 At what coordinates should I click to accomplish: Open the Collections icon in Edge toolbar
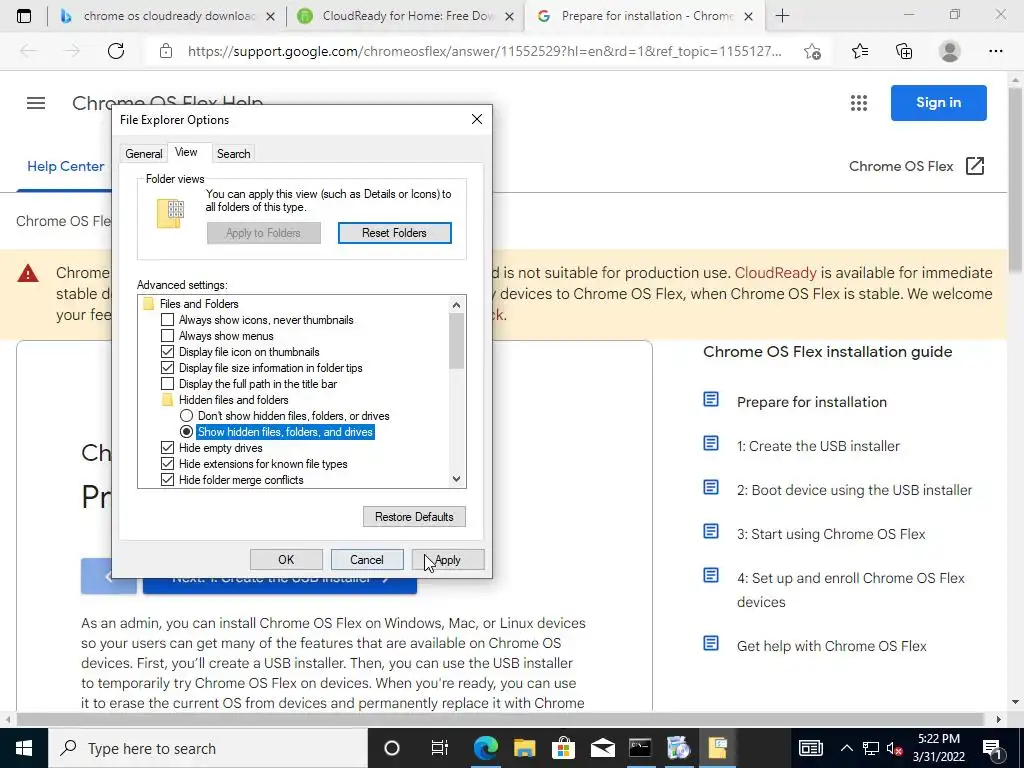904,51
